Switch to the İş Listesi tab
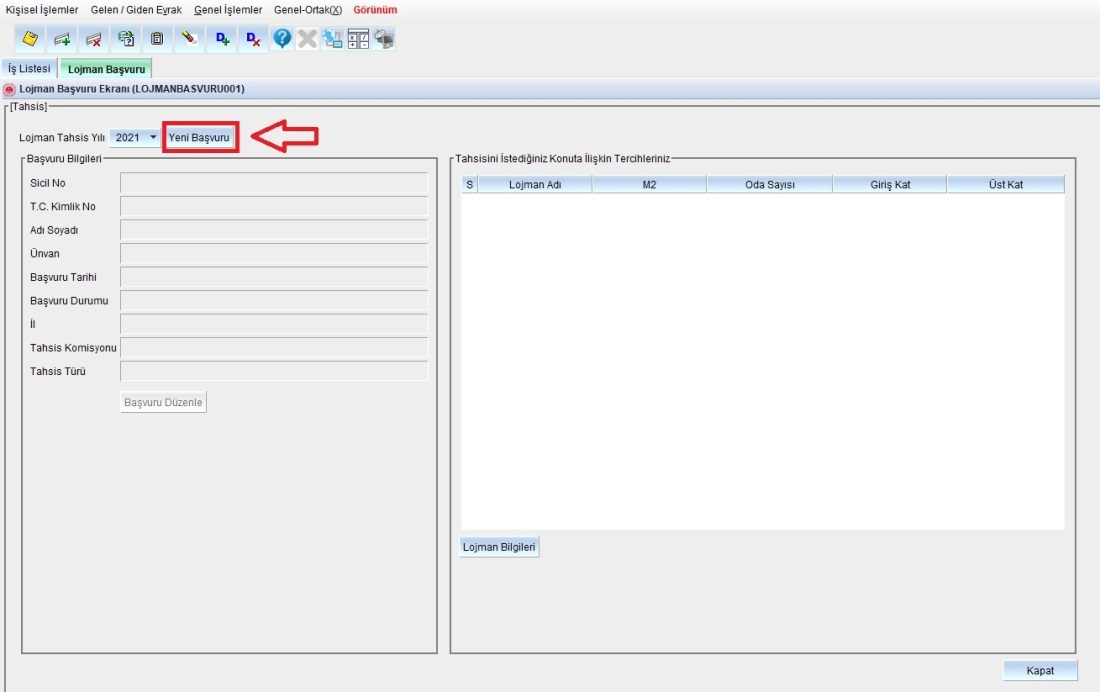 (30, 69)
